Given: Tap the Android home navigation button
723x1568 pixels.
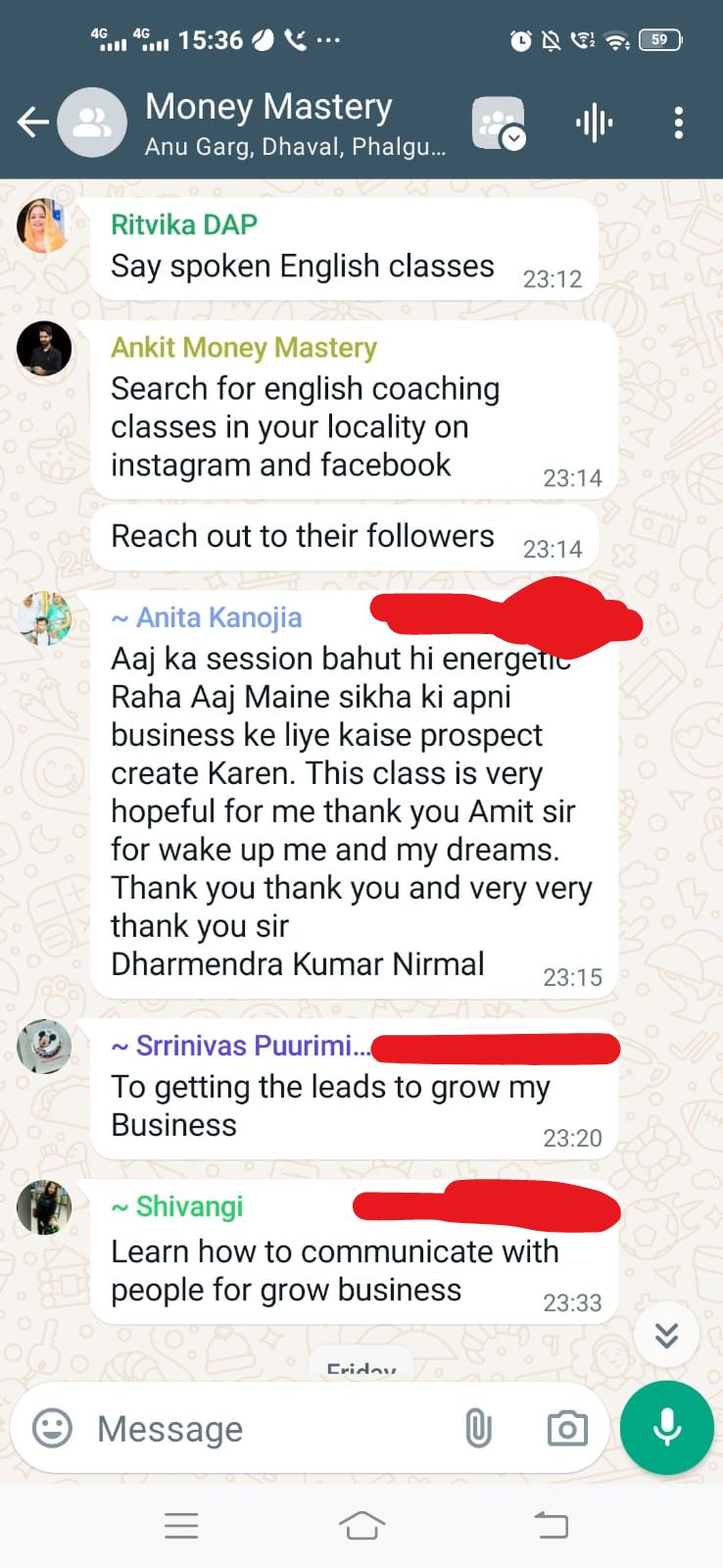Looking at the screenshot, I should pos(361,1525).
